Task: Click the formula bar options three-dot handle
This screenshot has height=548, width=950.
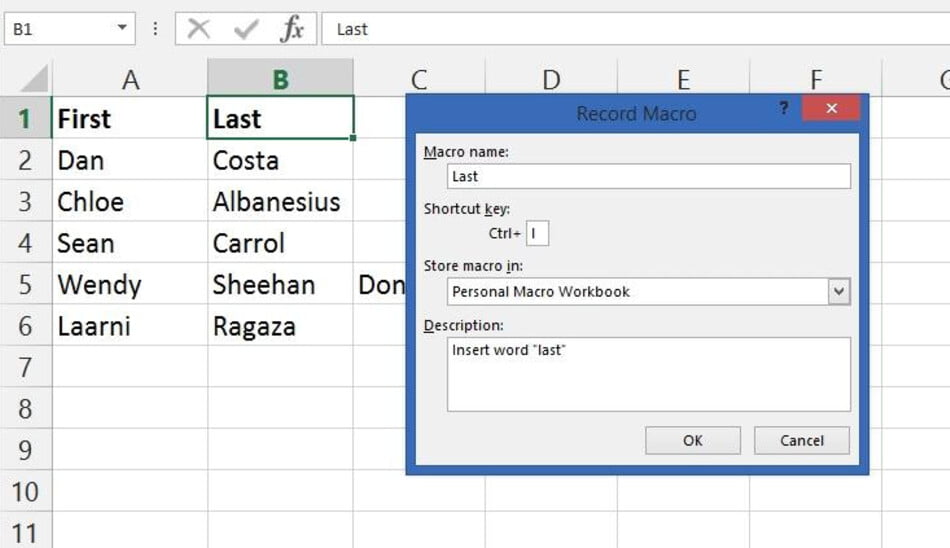Action: coord(155,28)
